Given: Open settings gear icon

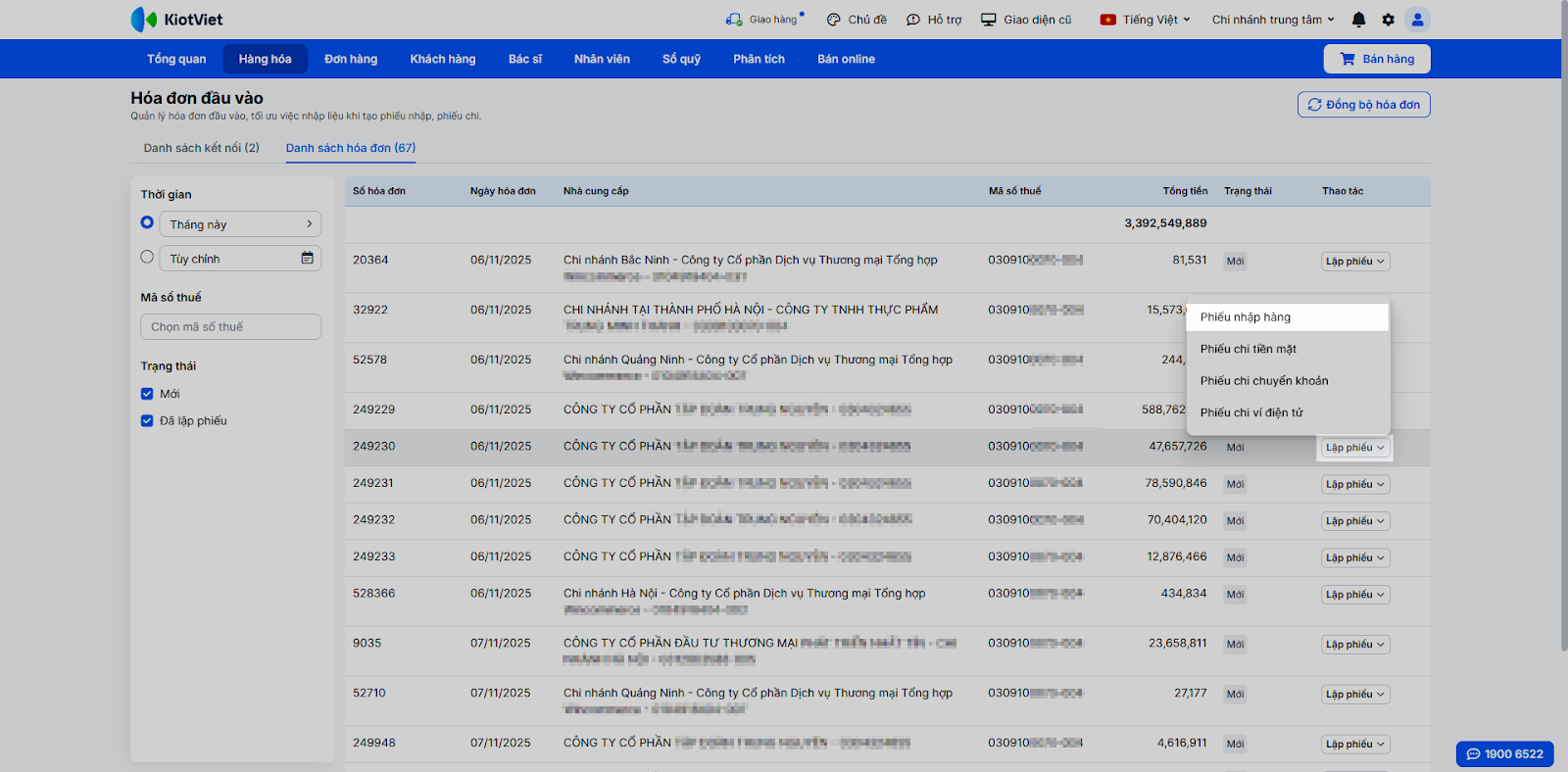Looking at the screenshot, I should [x=1388, y=20].
